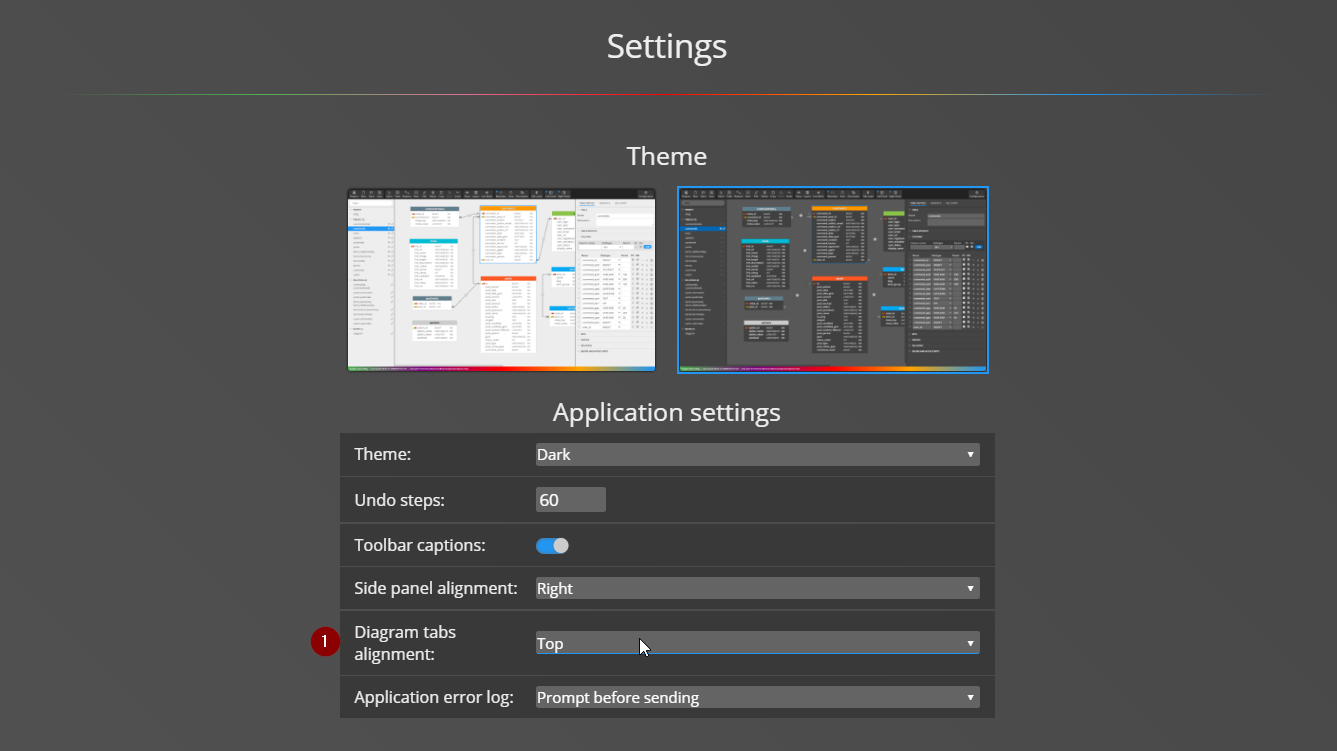Open the Theme dropdown set to Dark
The width and height of the screenshot is (1337, 751).
(757, 454)
